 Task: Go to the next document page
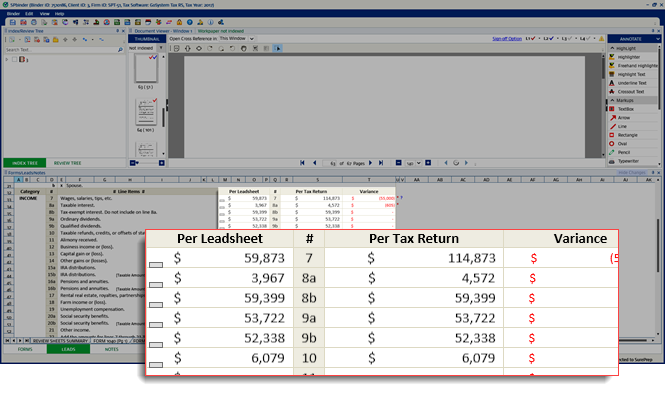[x=370, y=163]
